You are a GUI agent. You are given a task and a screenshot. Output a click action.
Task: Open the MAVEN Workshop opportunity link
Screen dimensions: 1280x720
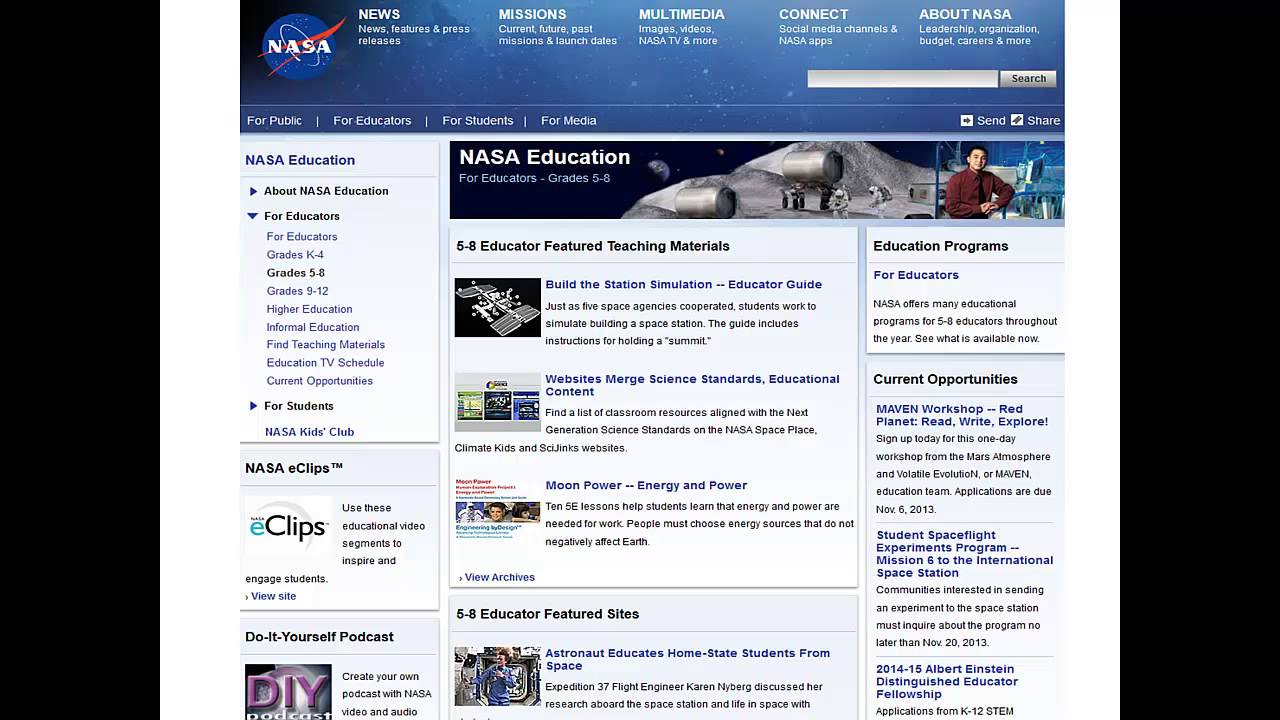(x=962, y=415)
